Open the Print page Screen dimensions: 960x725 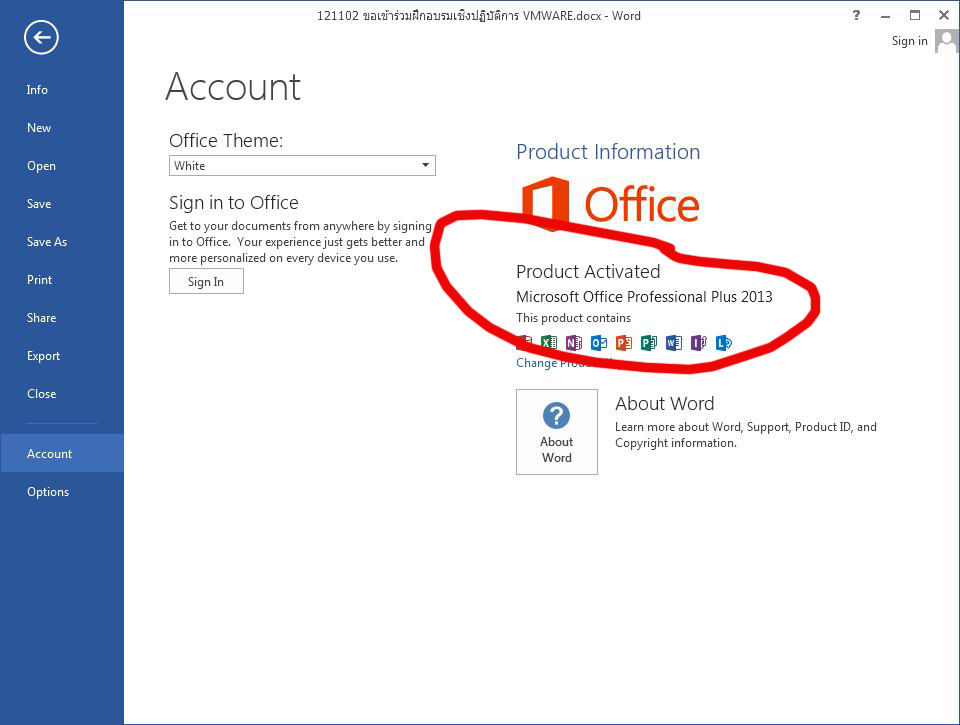39,280
